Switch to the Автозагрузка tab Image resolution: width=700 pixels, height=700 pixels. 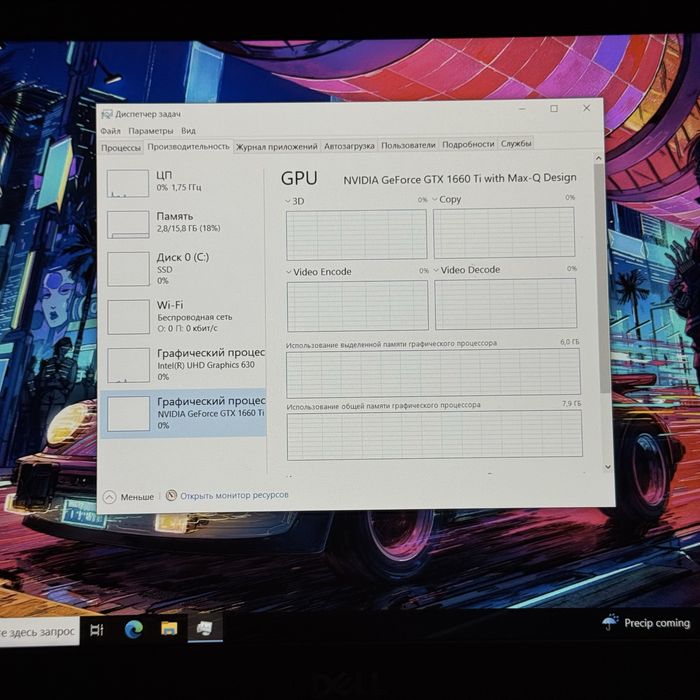tap(349, 146)
